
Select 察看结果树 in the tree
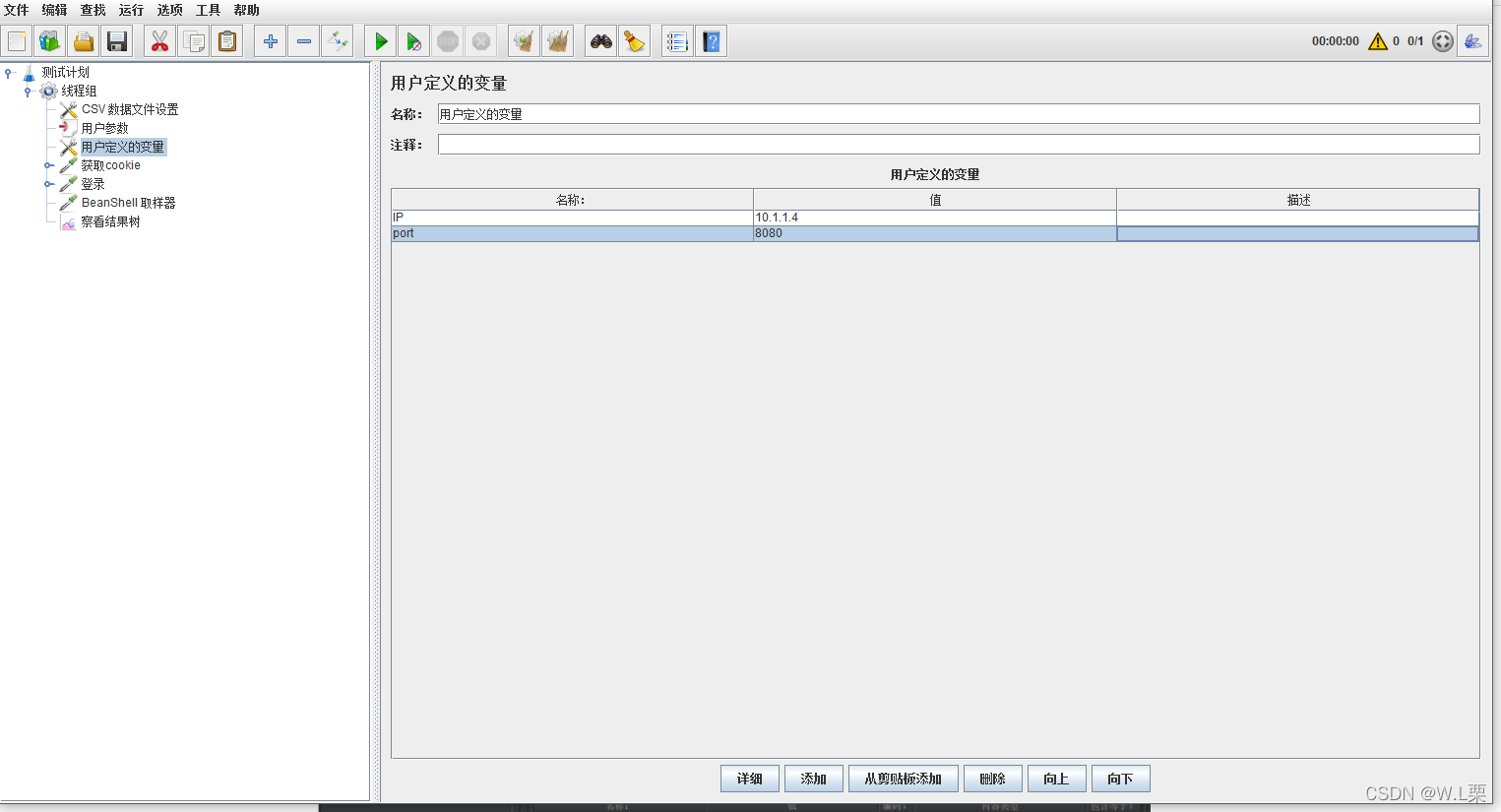point(110,221)
